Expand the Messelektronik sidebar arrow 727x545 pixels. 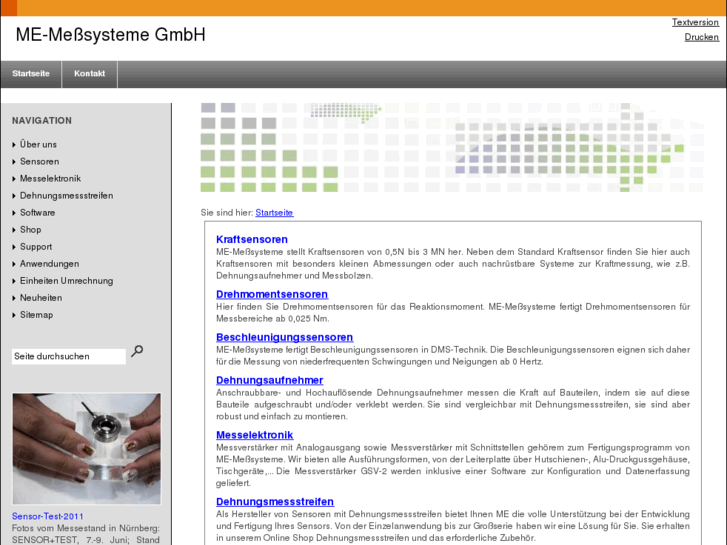click(x=14, y=179)
